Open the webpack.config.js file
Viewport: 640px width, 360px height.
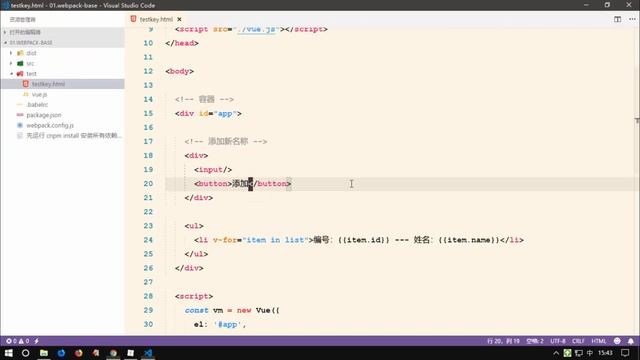pos(50,125)
